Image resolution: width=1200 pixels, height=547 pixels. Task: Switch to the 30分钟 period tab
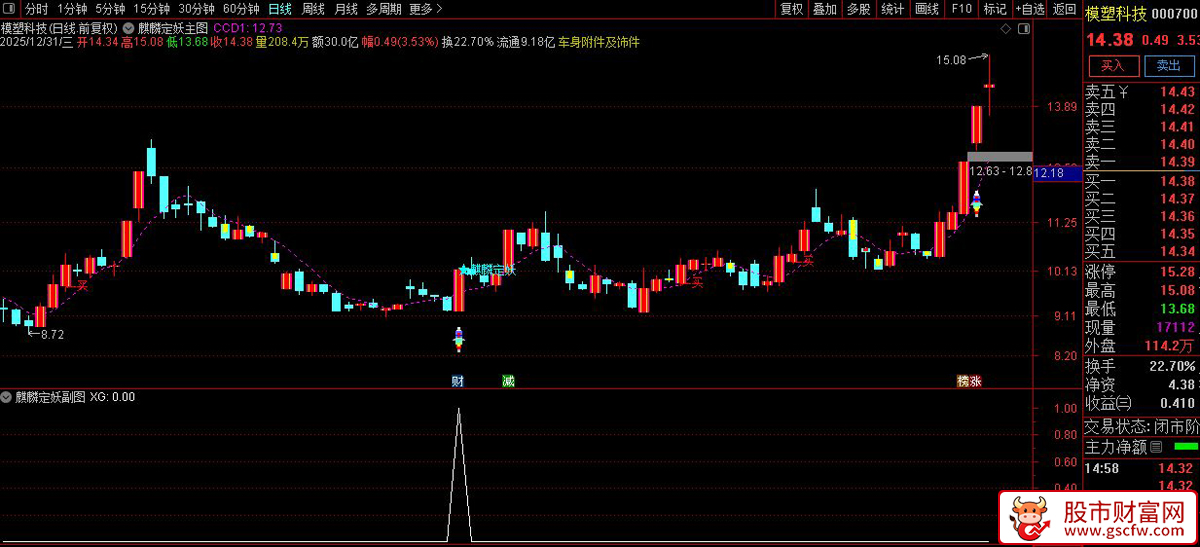coord(197,9)
